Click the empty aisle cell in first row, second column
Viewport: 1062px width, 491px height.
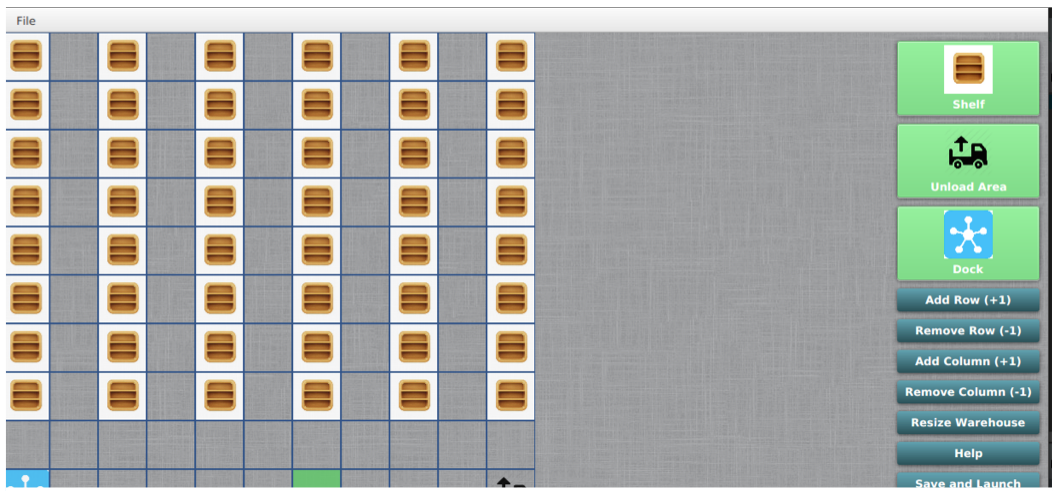pos(74,56)
